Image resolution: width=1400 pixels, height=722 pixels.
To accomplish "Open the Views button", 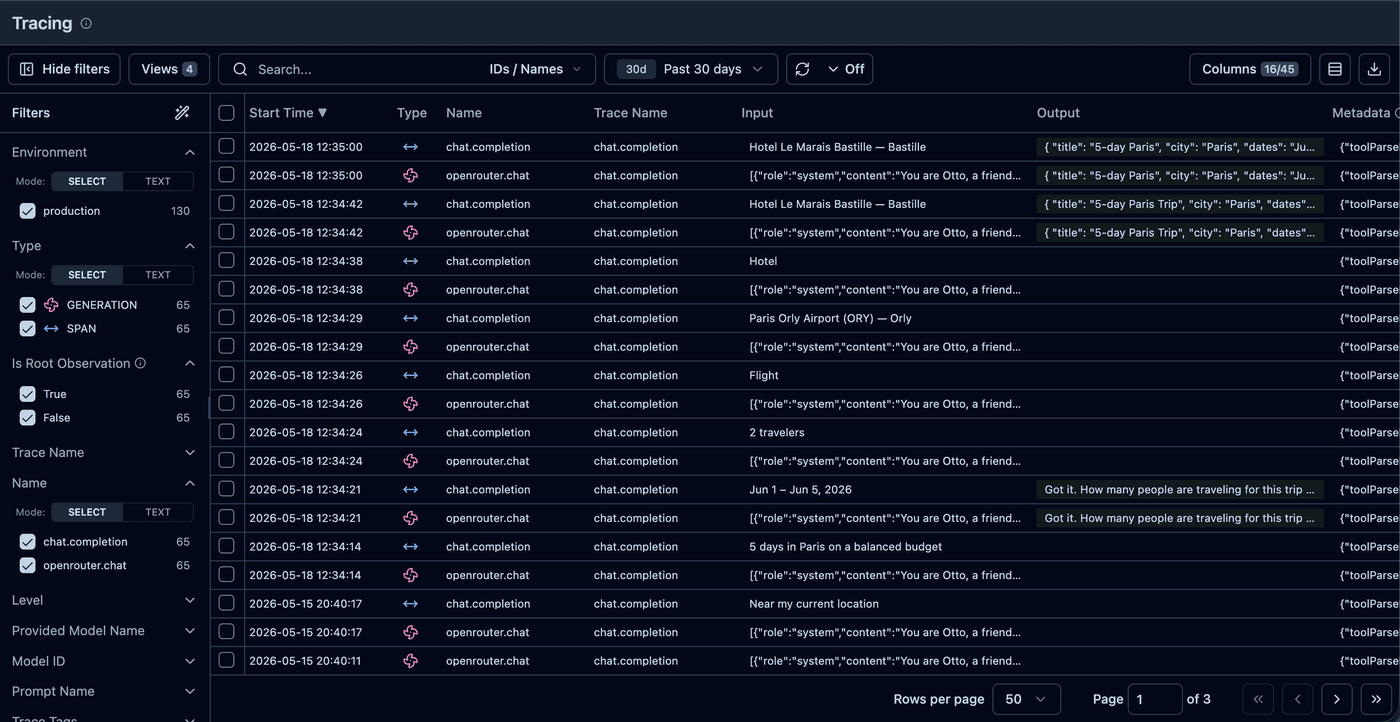I will pos(169,69).
